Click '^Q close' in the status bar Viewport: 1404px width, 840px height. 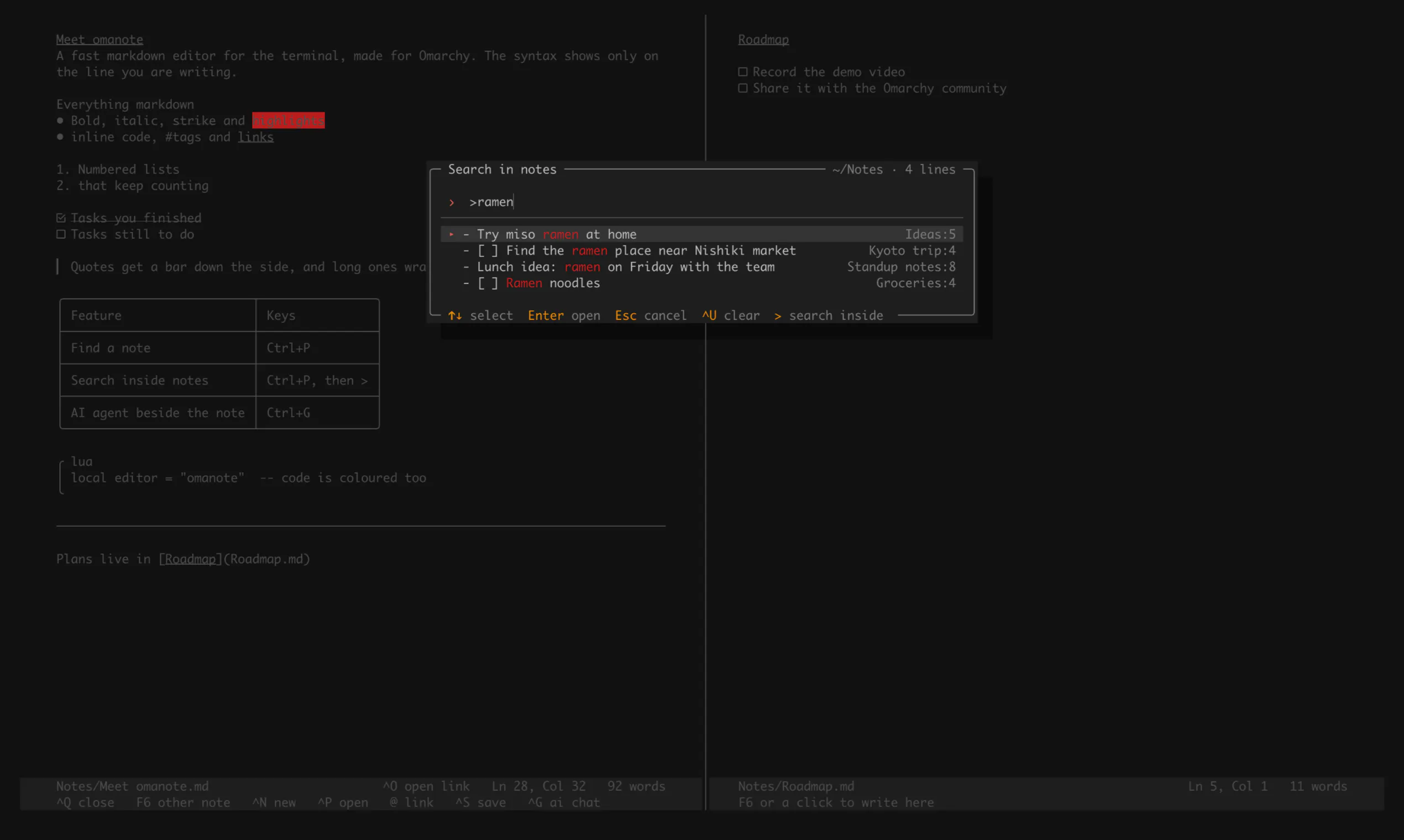85,802
